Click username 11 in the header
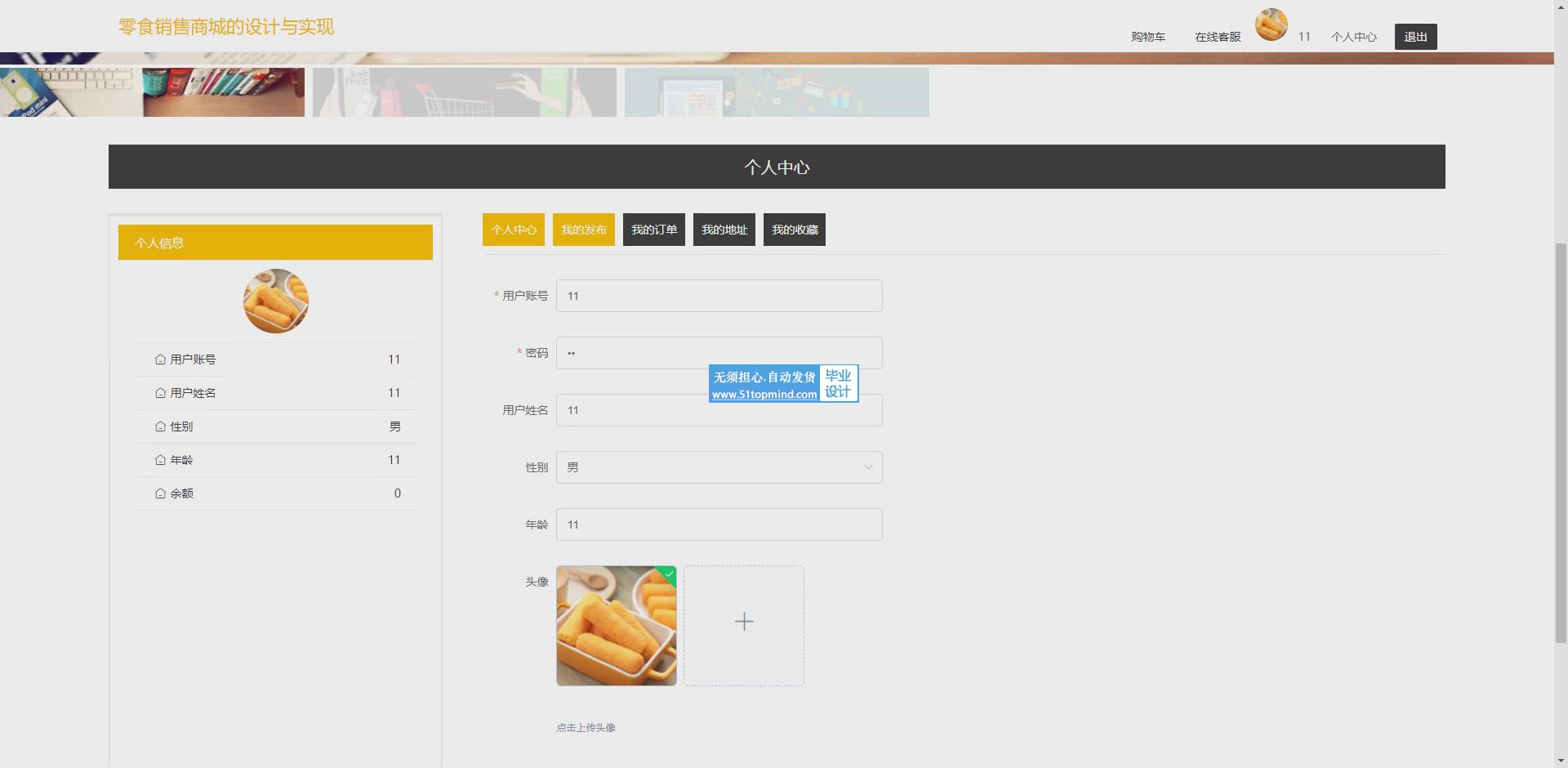The width and height of the screenshot is (1568, 768). (x=1304, y=37)
